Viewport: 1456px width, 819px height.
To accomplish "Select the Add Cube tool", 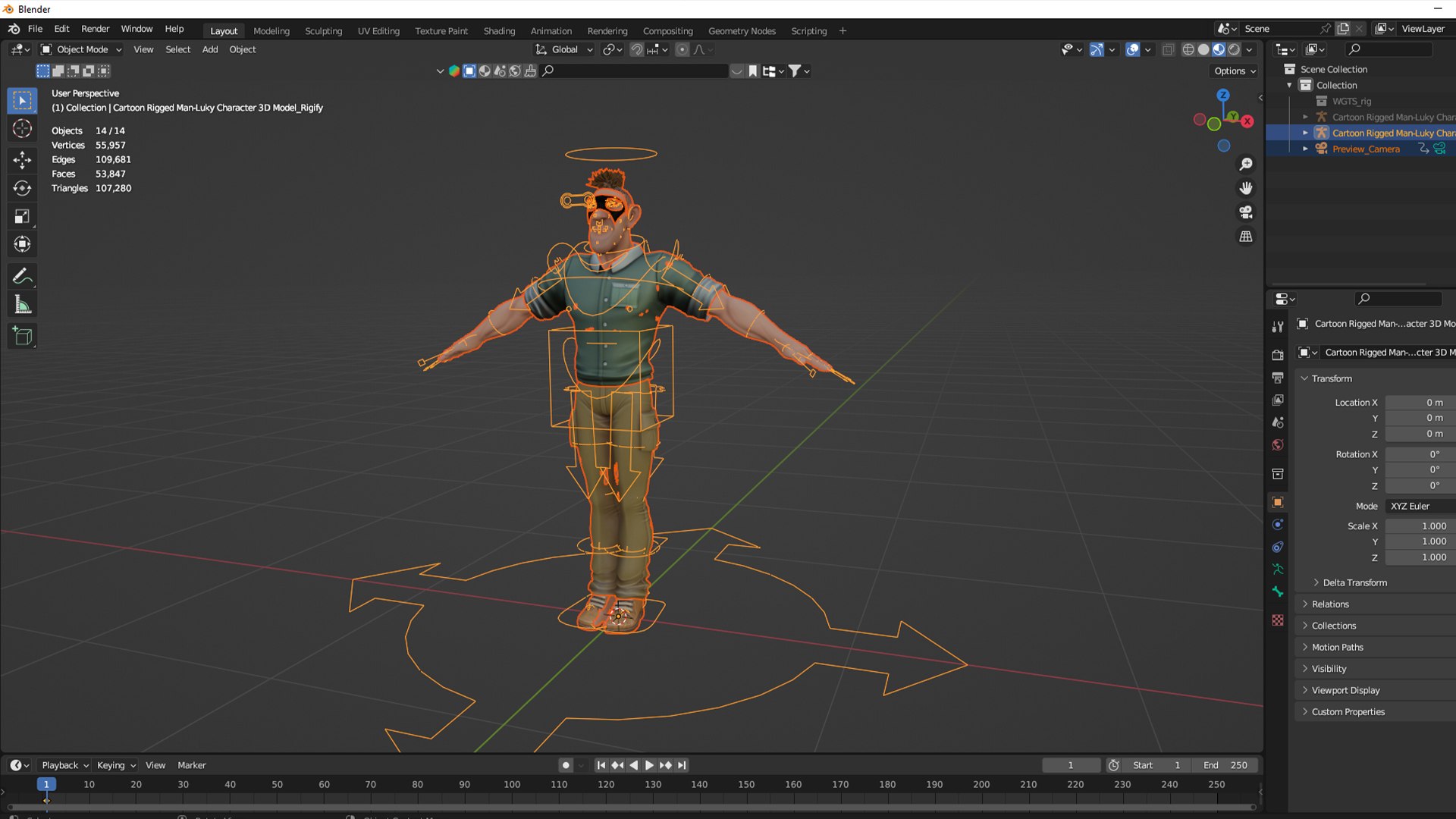I will [x=22, y=336].
